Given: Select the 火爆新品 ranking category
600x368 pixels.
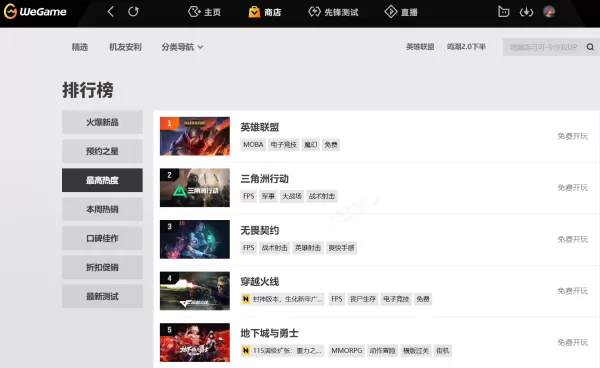Looking at the screenshot, I should (x=102, y=122).
